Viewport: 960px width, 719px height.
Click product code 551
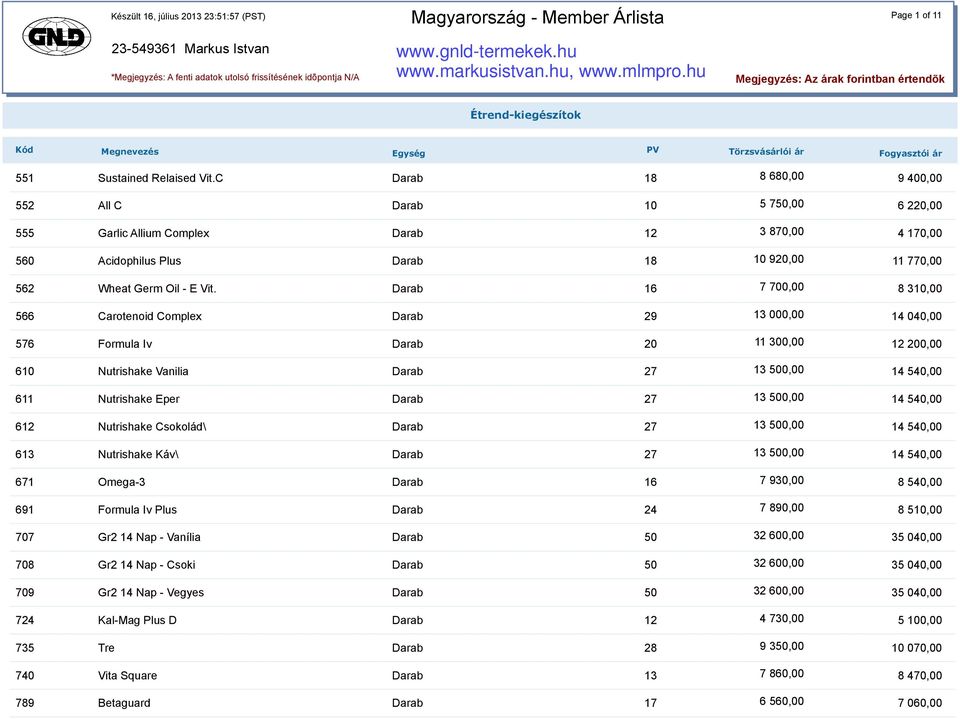click(24, 178)
